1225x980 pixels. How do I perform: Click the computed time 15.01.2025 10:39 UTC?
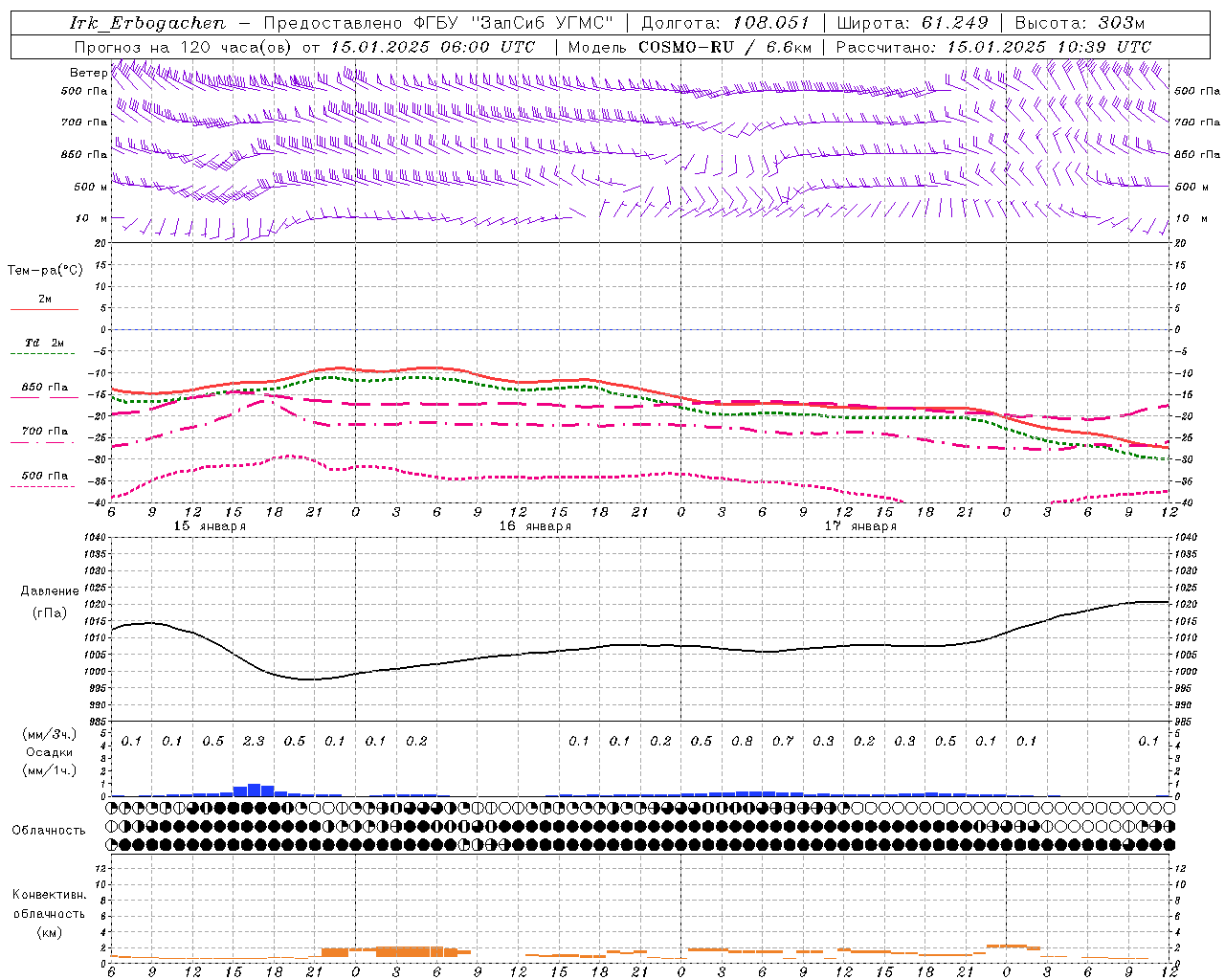point(1049,47)
